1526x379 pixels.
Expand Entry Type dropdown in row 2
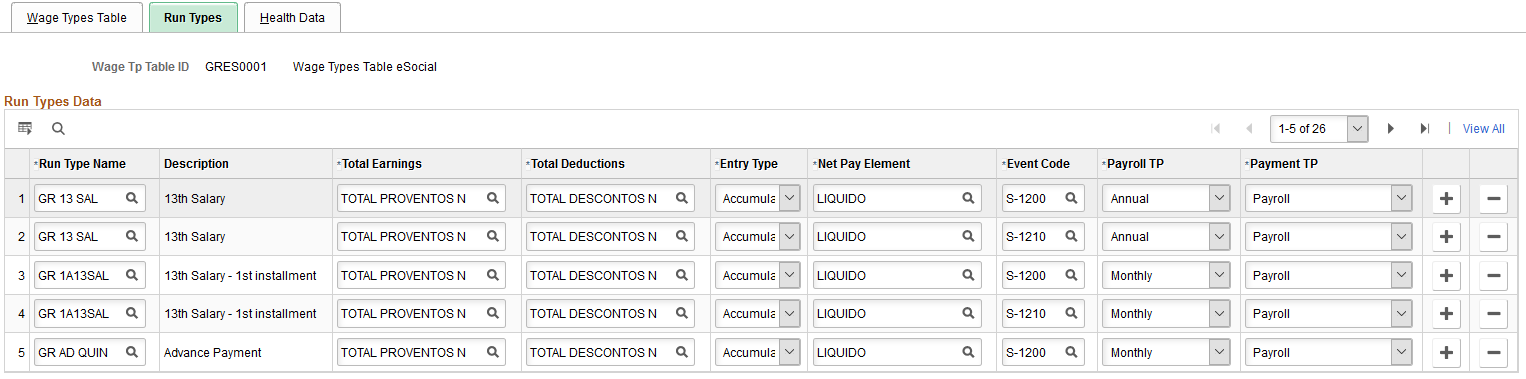coord(790,237)
